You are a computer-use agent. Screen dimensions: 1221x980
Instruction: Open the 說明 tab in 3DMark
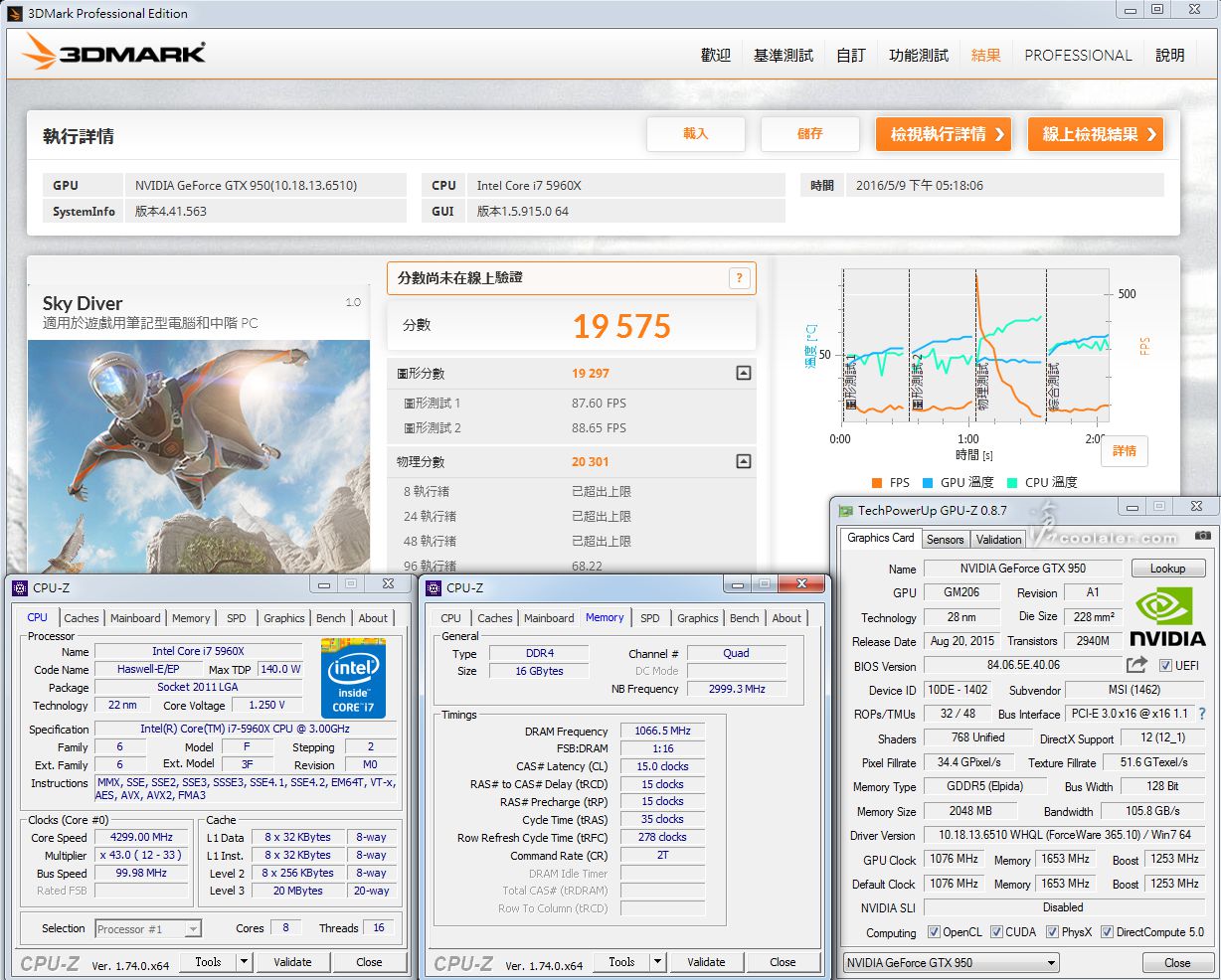pyautogui.click(x=1170, y=56)
